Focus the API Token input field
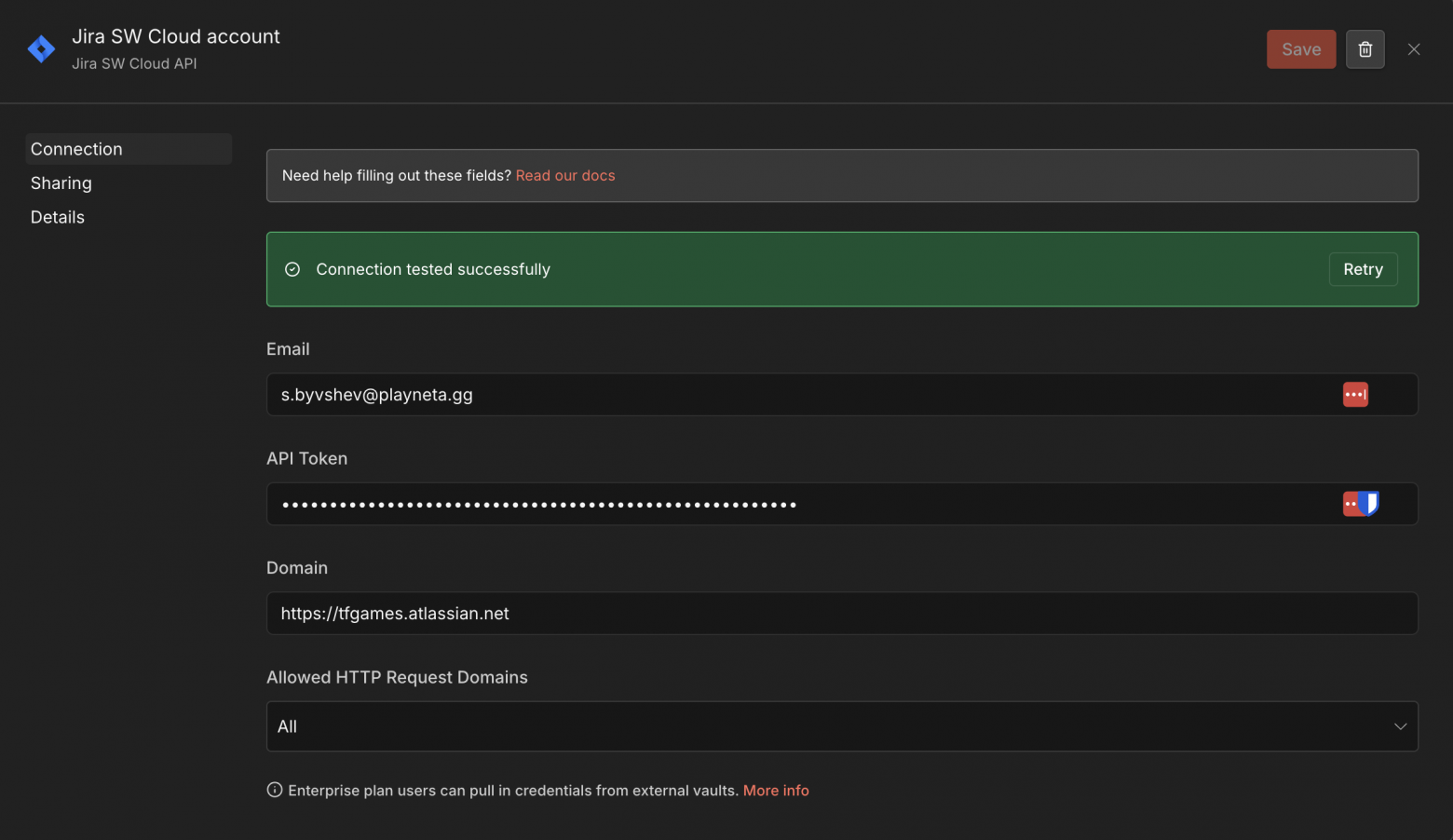 [842, 504]
